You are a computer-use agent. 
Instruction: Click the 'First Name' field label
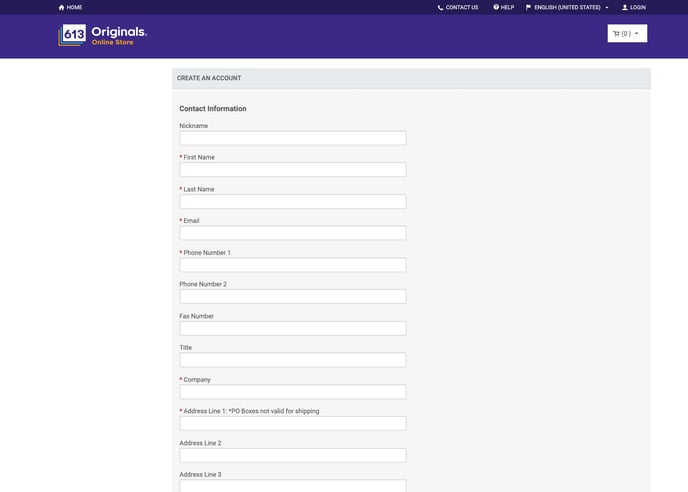[199, 157]
